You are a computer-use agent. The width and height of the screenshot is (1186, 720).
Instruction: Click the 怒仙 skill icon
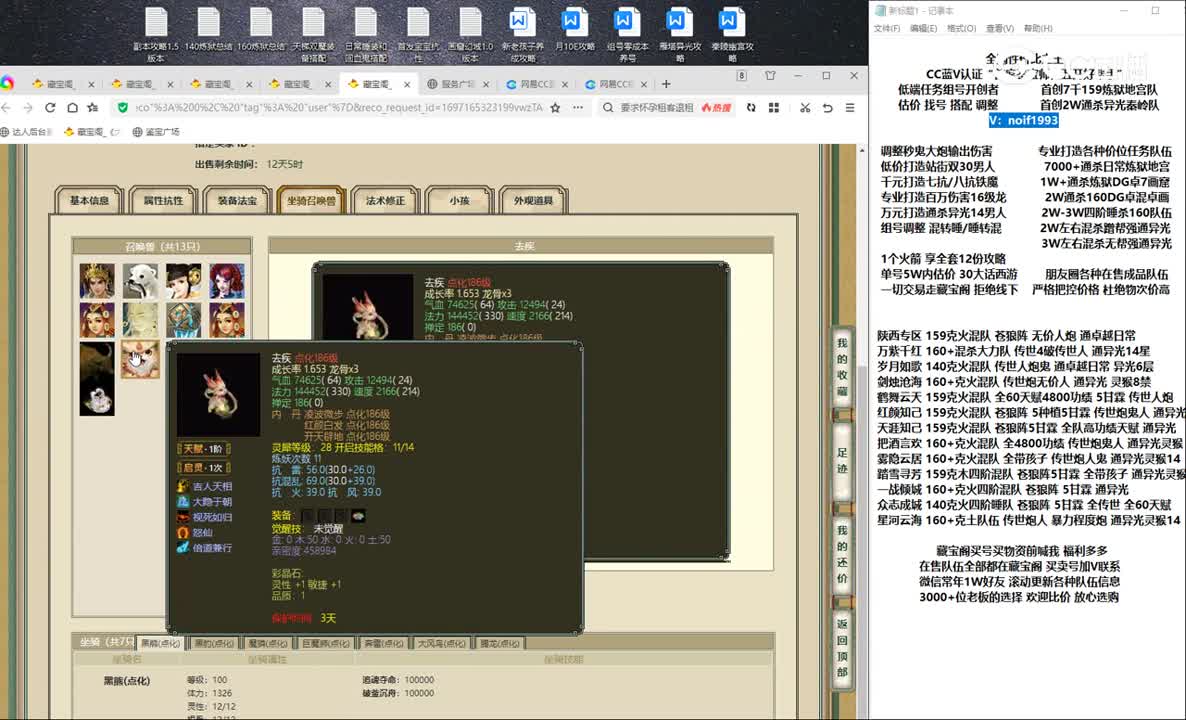tap(182, 532)
